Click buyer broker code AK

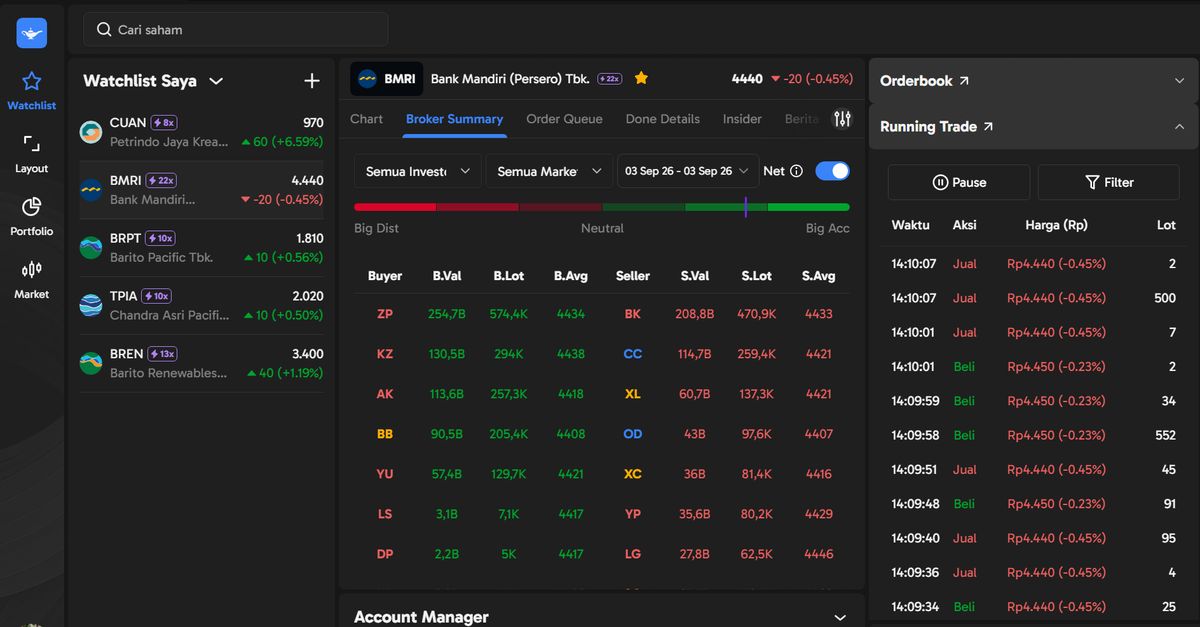click(385, 394)
